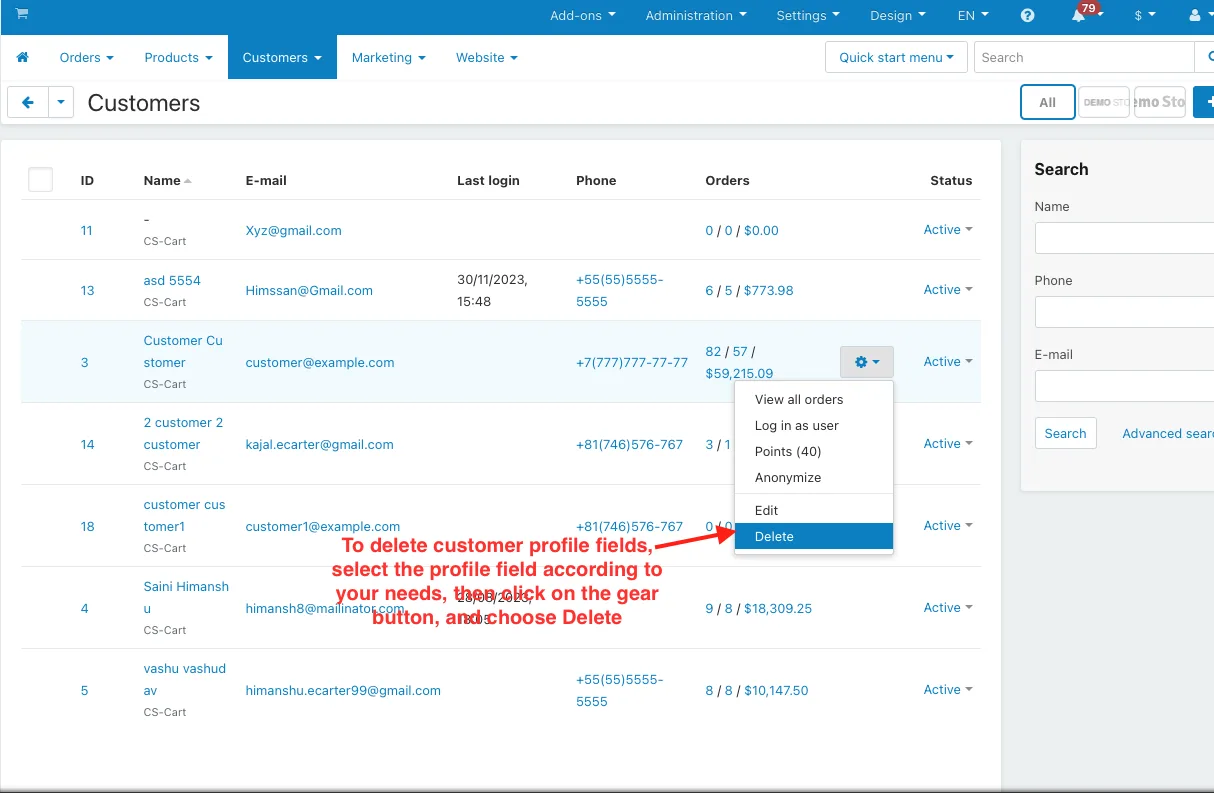
Task: Expand the Active status dropdown for ID 11
Action: pos(948,230)
